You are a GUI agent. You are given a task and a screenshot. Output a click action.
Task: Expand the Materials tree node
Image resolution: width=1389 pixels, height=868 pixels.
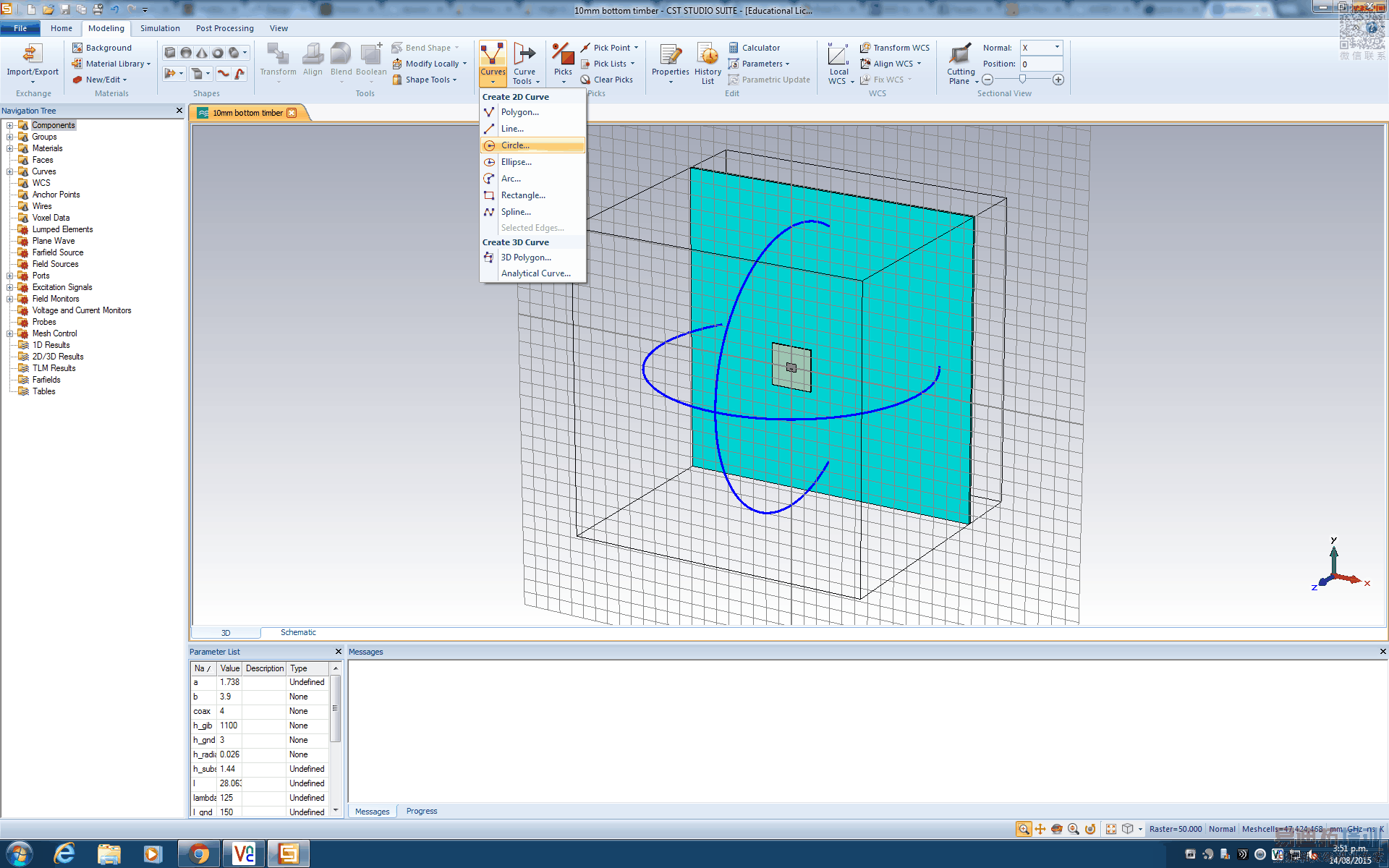click(x=10, y=148)
